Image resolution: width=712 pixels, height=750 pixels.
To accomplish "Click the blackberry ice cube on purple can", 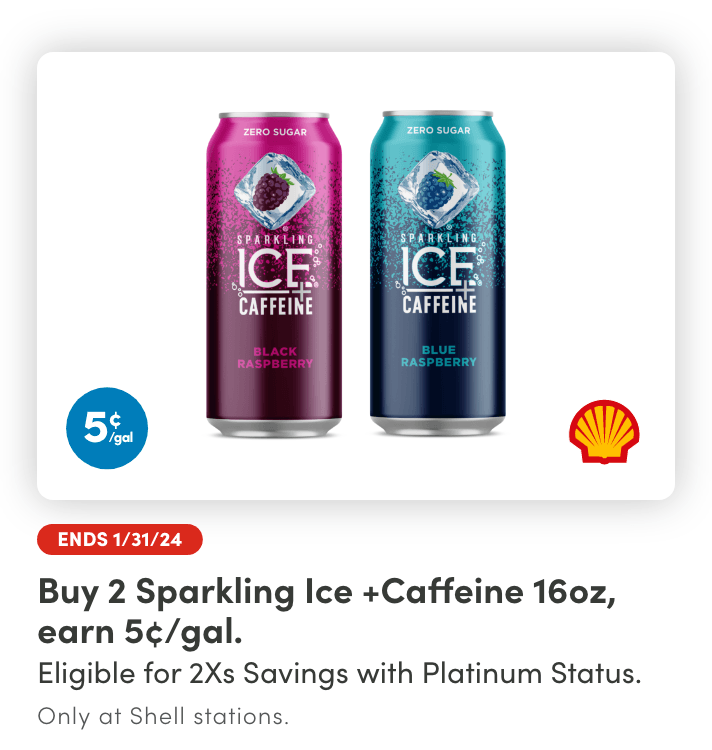I will tap(271, 187).
